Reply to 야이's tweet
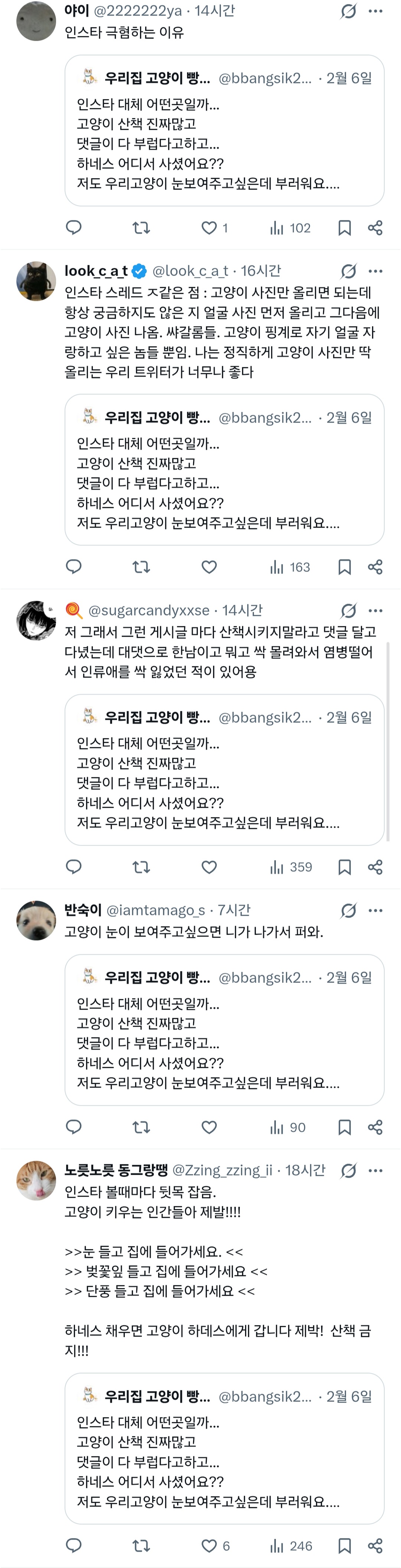Screen dimensions: 401x1568 tap(74, 228)
